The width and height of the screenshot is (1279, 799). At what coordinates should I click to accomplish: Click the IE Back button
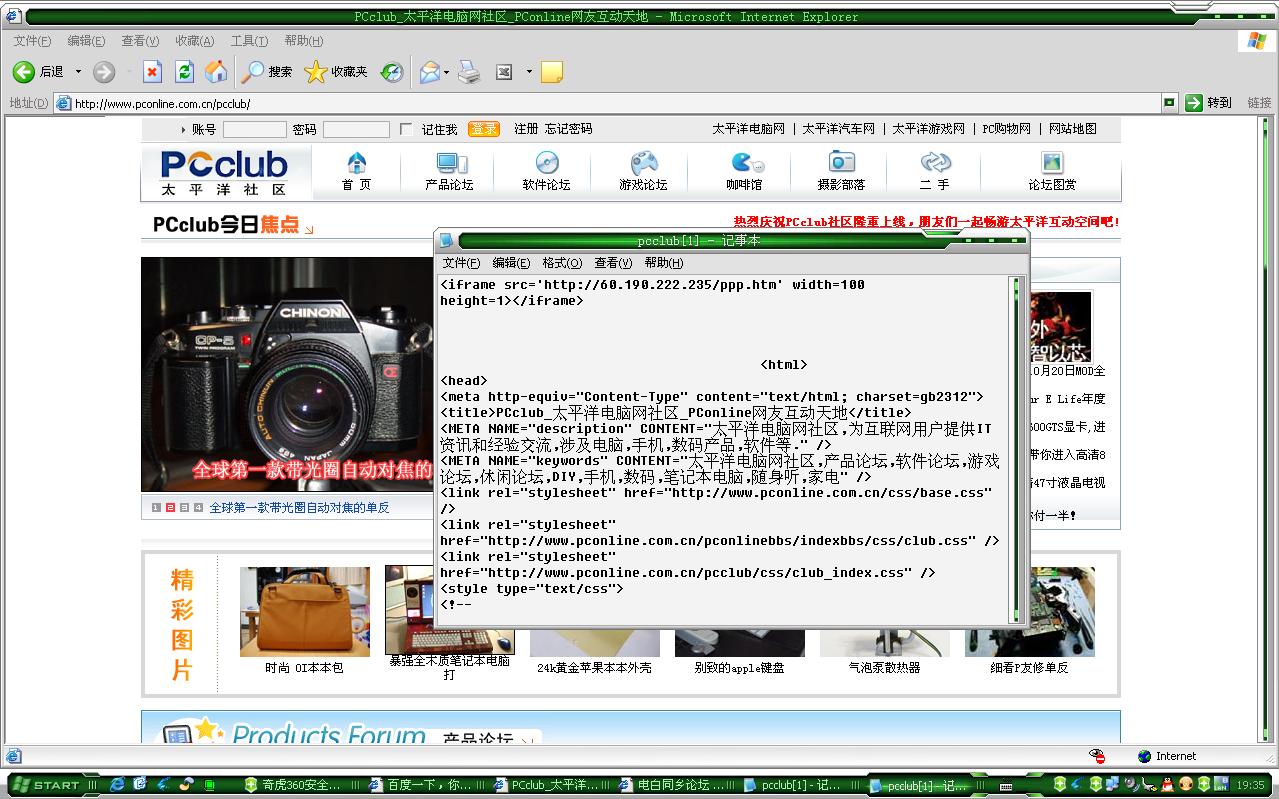tap(24, 72)
